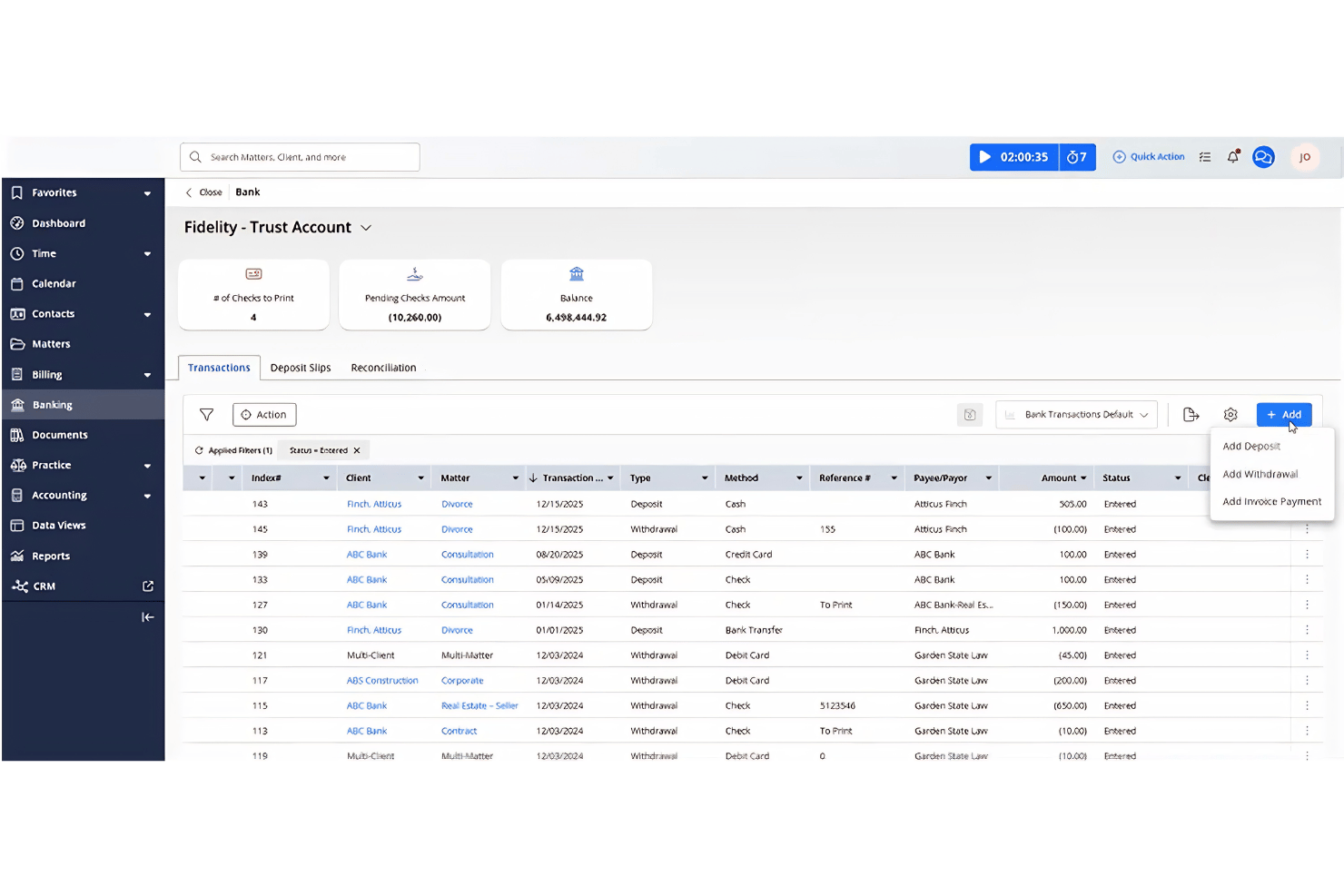Open Real Estate - Seller matter link
The height and width of the screenshot is (896, 1344).
479,706
